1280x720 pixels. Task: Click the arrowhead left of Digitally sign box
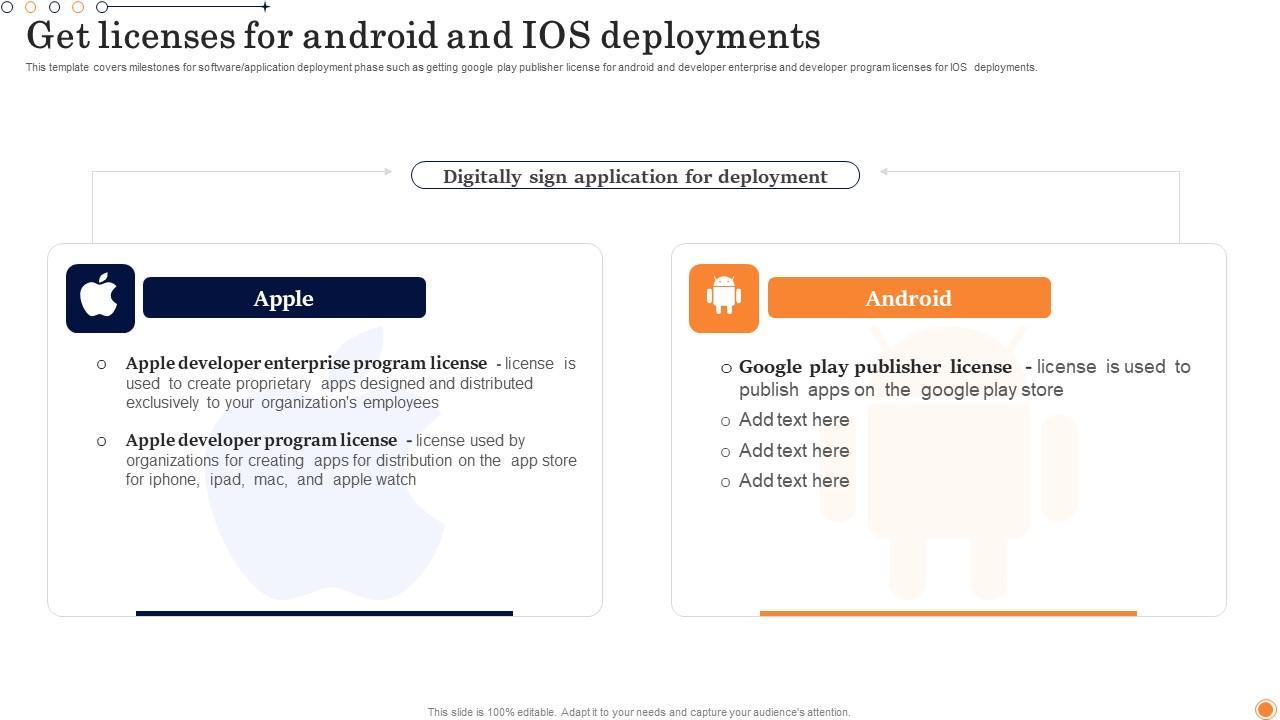388,171
